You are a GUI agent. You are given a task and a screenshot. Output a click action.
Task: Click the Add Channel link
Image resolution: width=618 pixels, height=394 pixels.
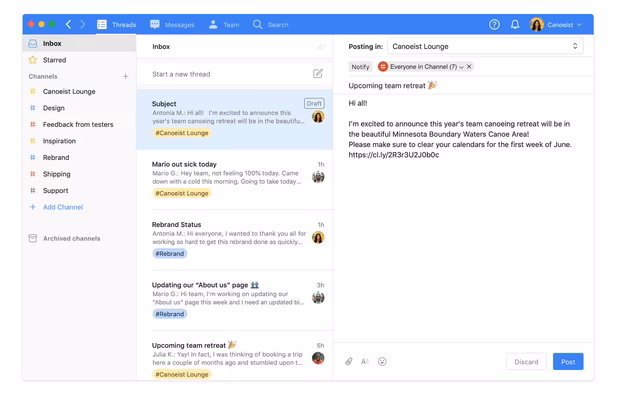(x=63, y=207)
